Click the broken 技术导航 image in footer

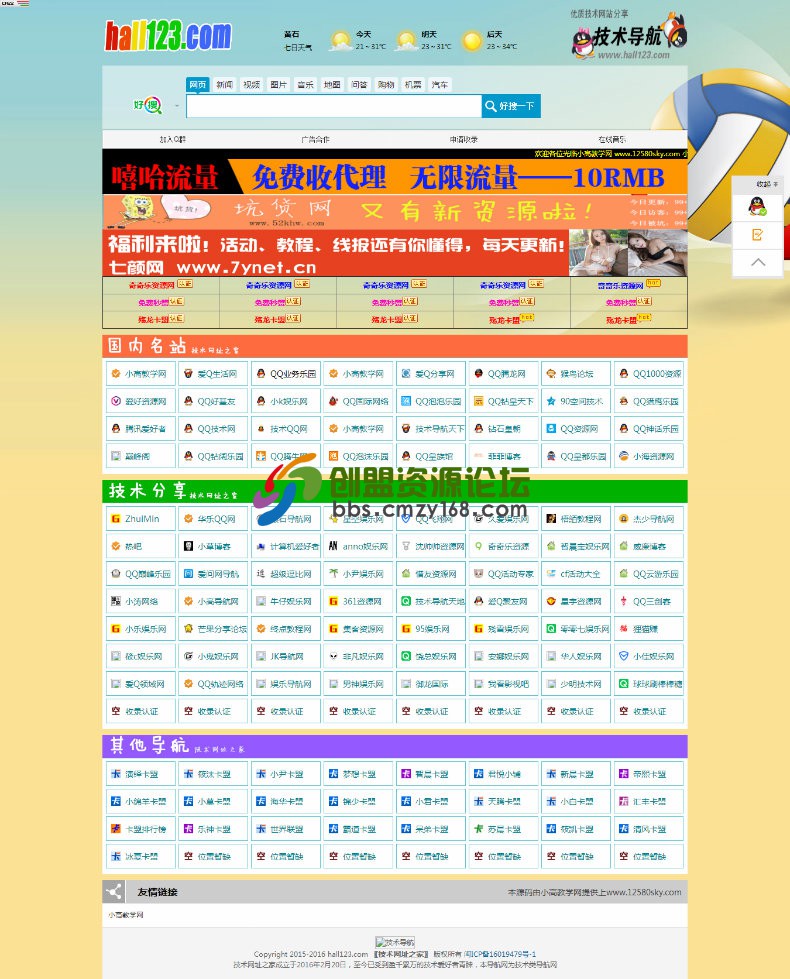tap(395, 942)
